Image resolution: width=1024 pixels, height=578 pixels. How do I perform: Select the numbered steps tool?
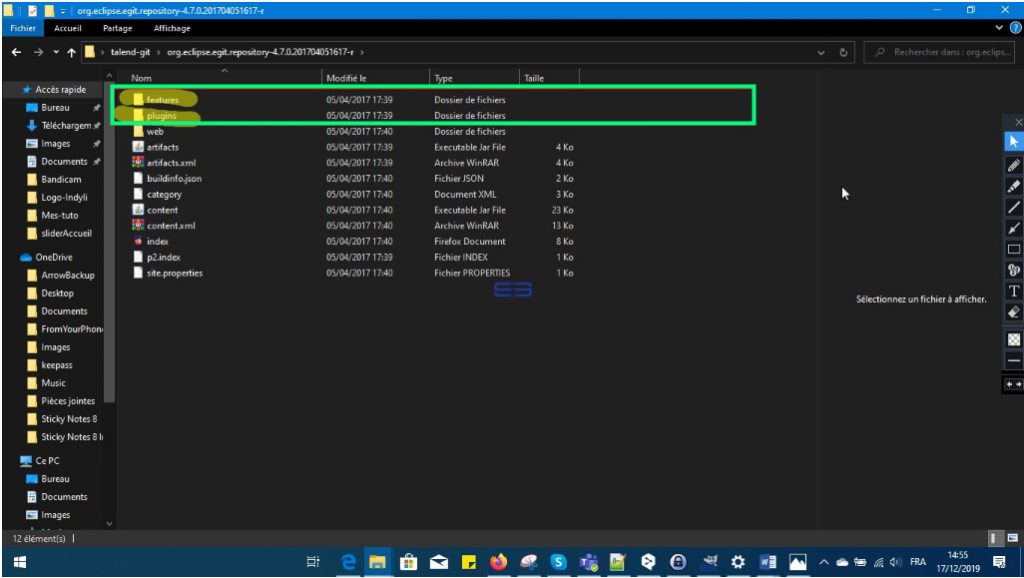pyautogui.click(x=1014, y=270)
